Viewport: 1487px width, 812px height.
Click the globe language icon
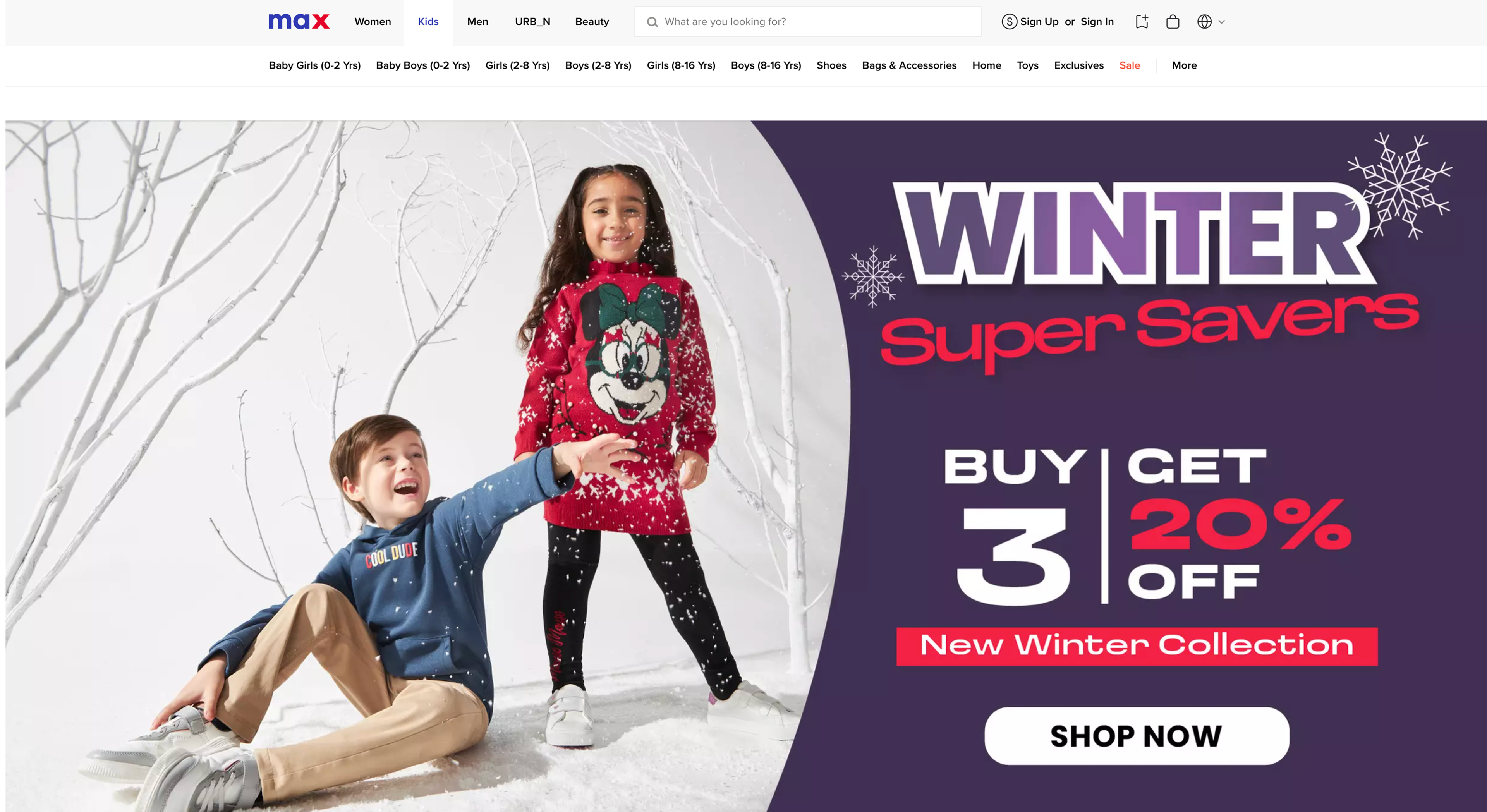(1204, 22)
